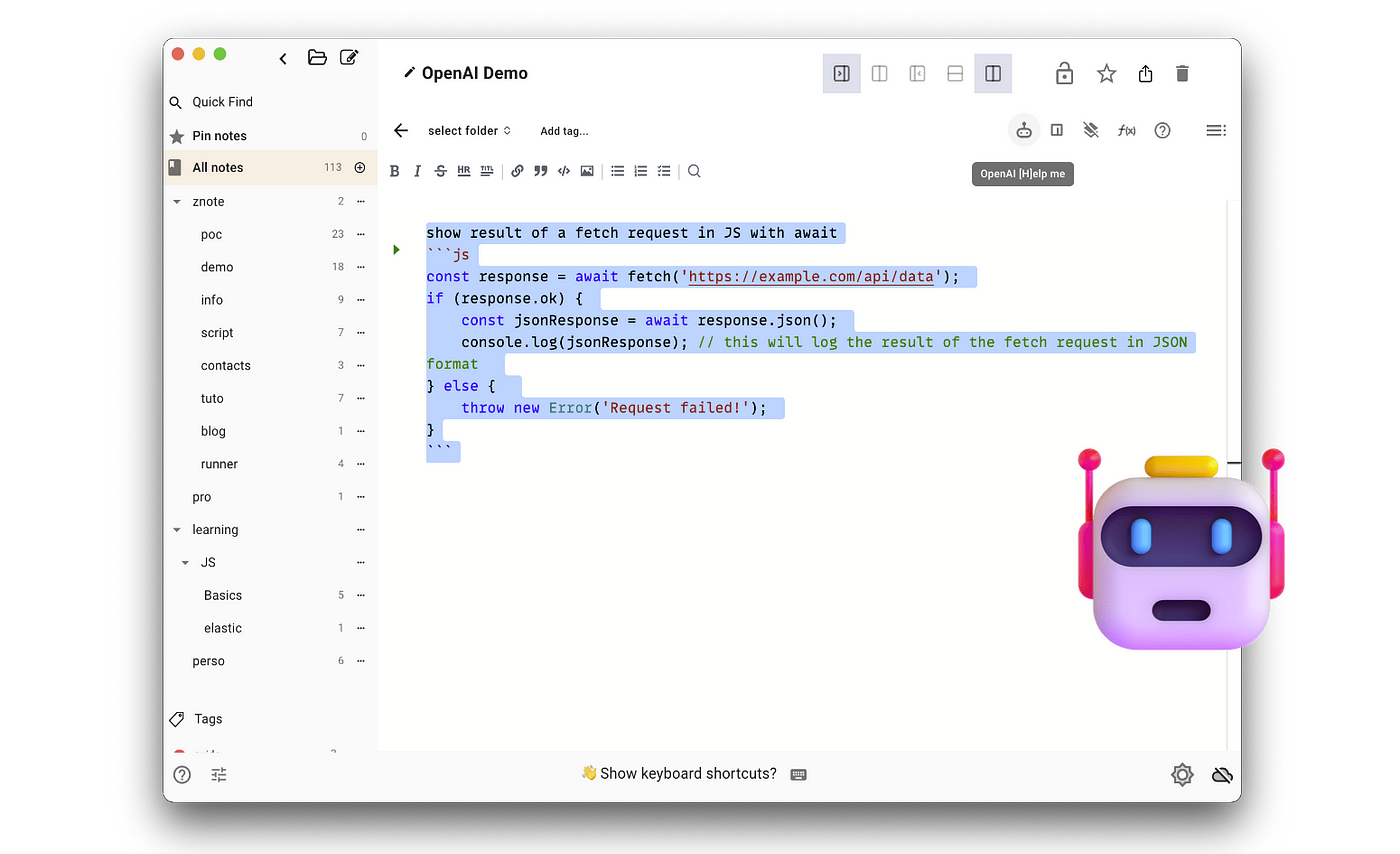Open the table of contents list icon
This screenshot has width=1400, height=854.
click(x=1215, y=130)
